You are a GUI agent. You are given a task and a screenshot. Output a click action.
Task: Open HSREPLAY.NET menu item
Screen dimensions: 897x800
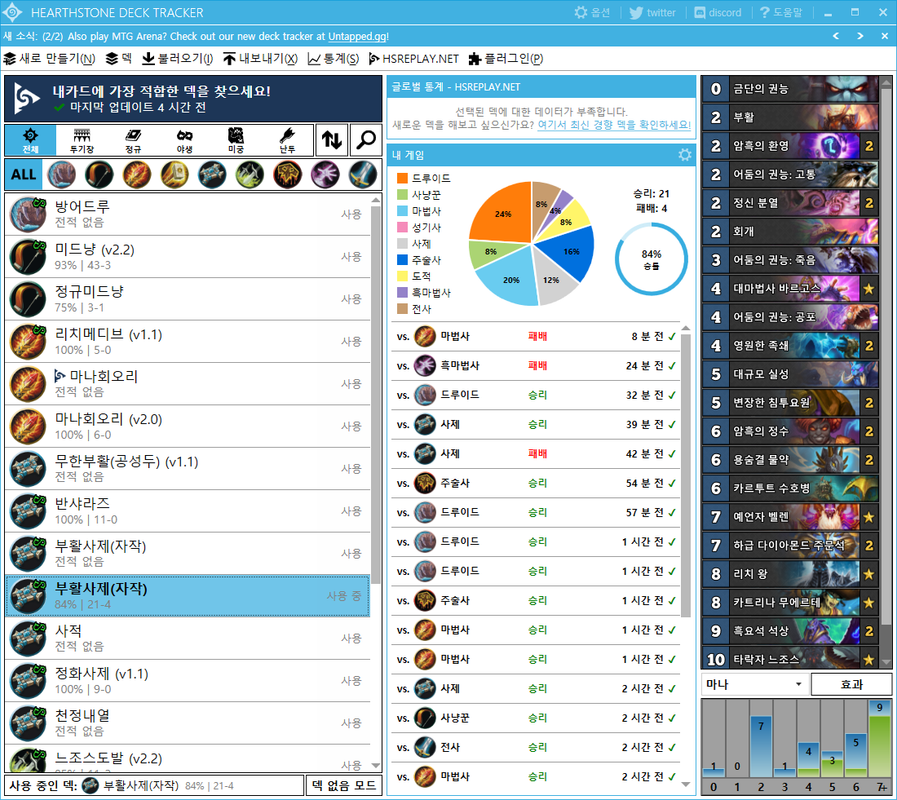pyautogui.click(x=414, y=58)
